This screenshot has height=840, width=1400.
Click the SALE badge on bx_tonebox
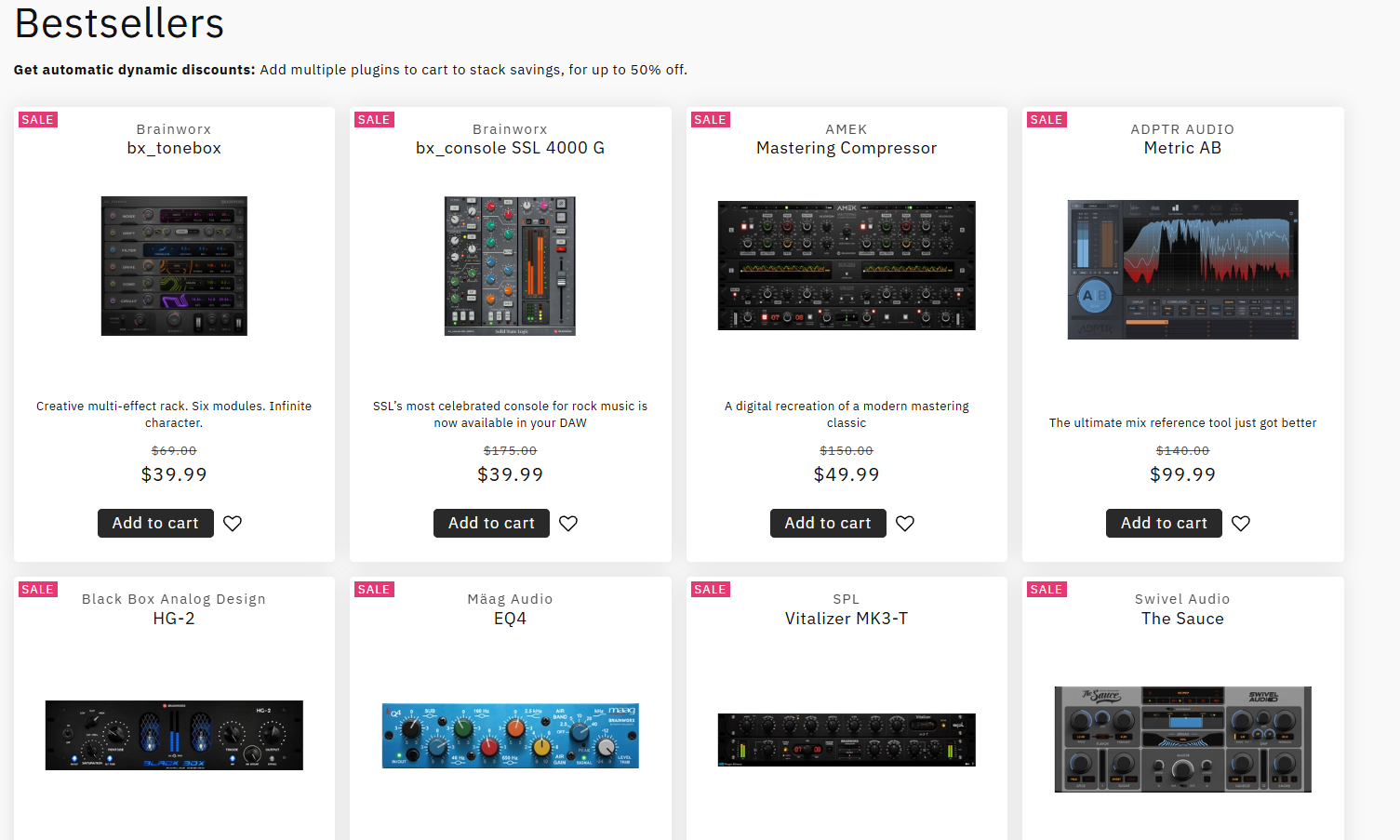(x=37, y=119)
